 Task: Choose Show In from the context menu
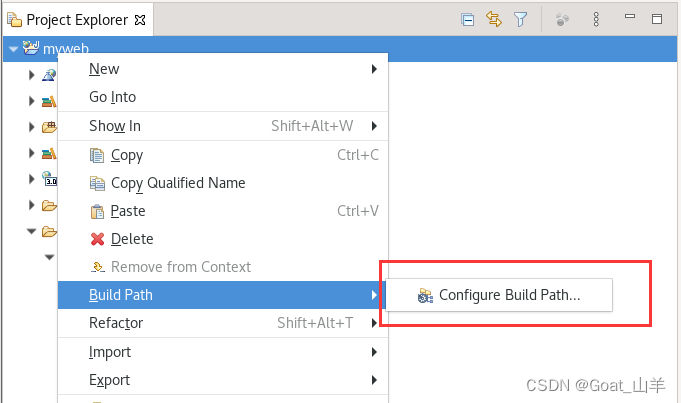point(223,126)
